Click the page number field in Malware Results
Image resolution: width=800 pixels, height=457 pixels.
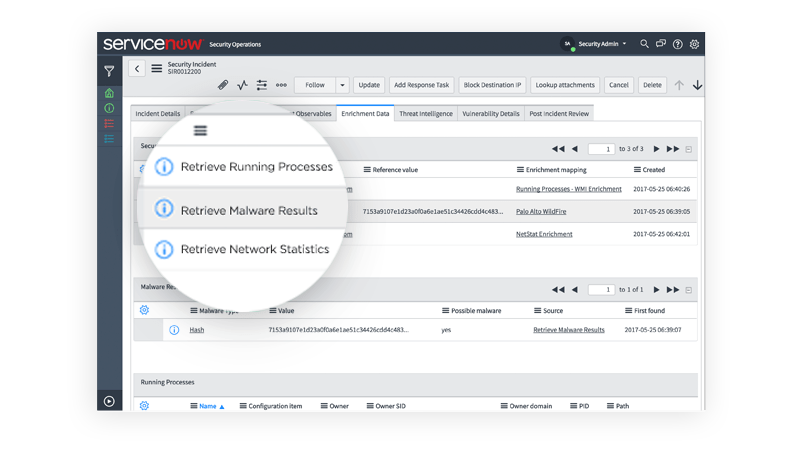click(x=601, y=289)
